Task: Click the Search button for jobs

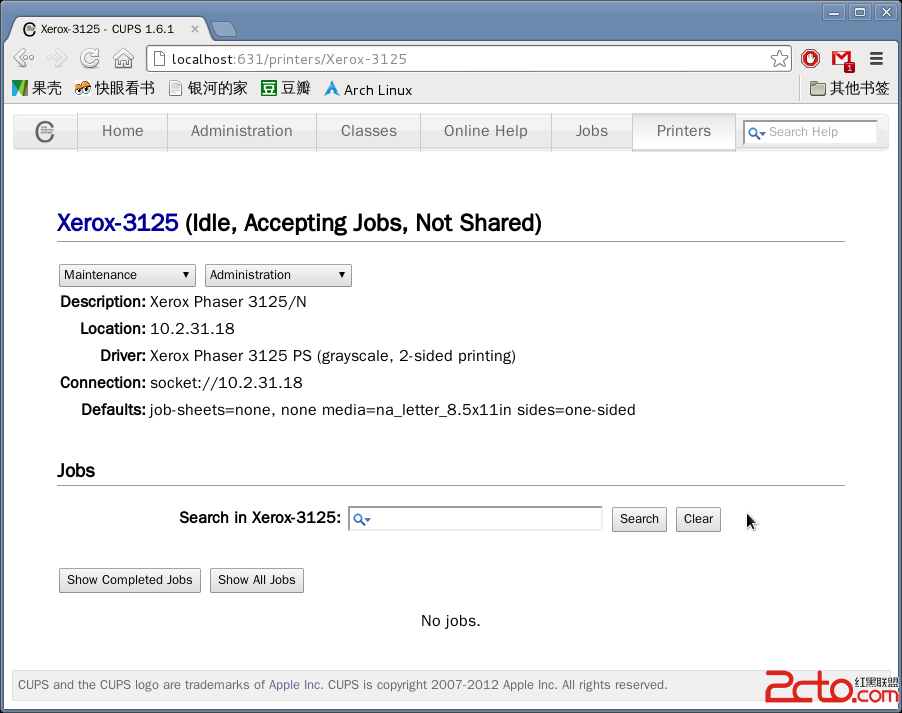Action: 639,519
